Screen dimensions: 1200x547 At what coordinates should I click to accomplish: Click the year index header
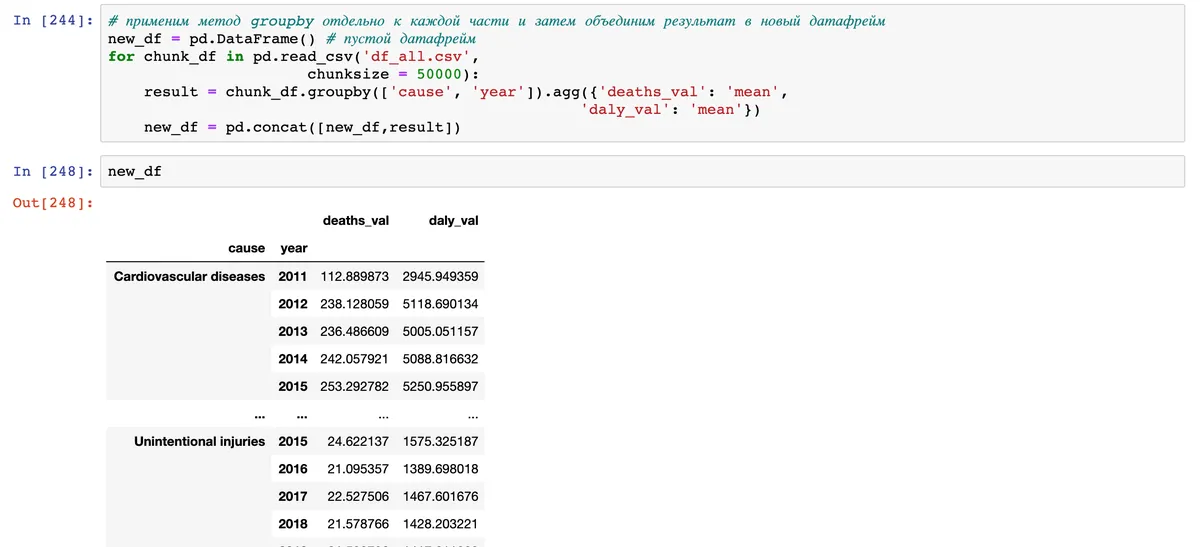pyautogui.click(x=293, y=248)
